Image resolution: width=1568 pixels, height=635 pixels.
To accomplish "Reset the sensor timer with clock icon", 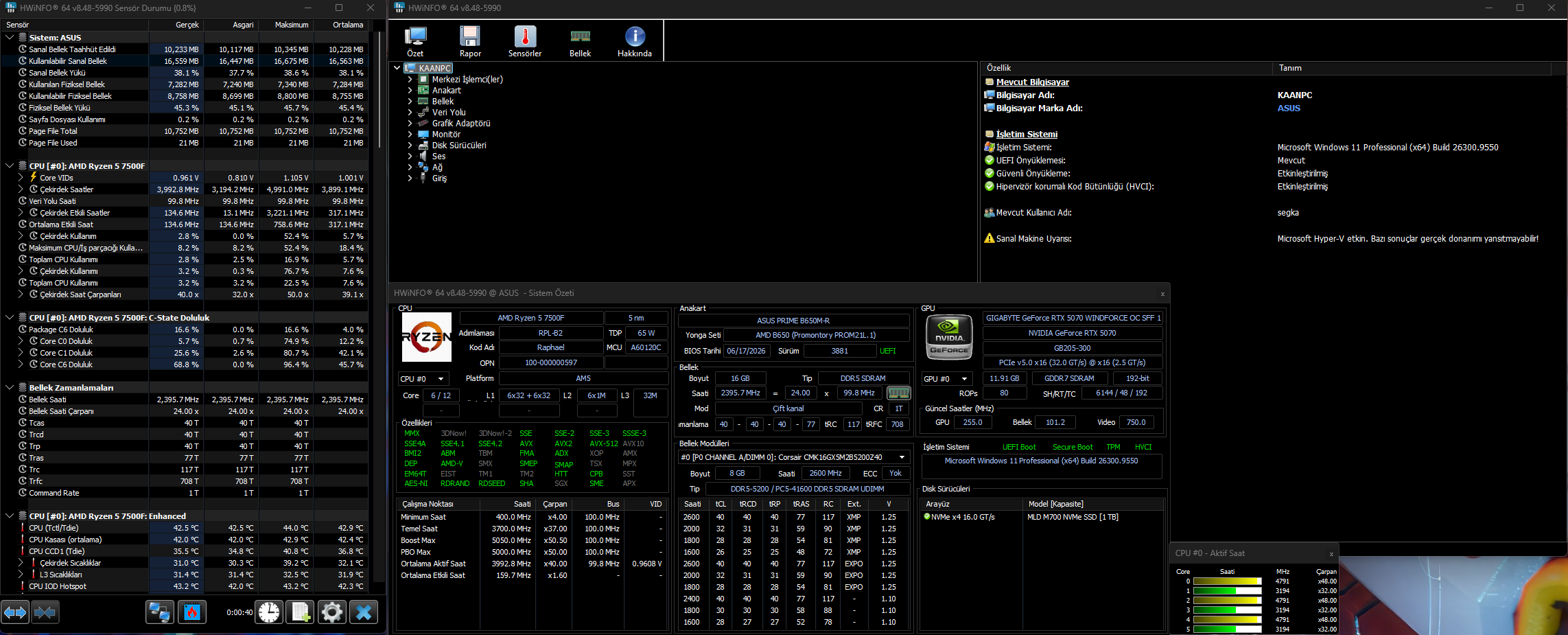I will [269, 612].
